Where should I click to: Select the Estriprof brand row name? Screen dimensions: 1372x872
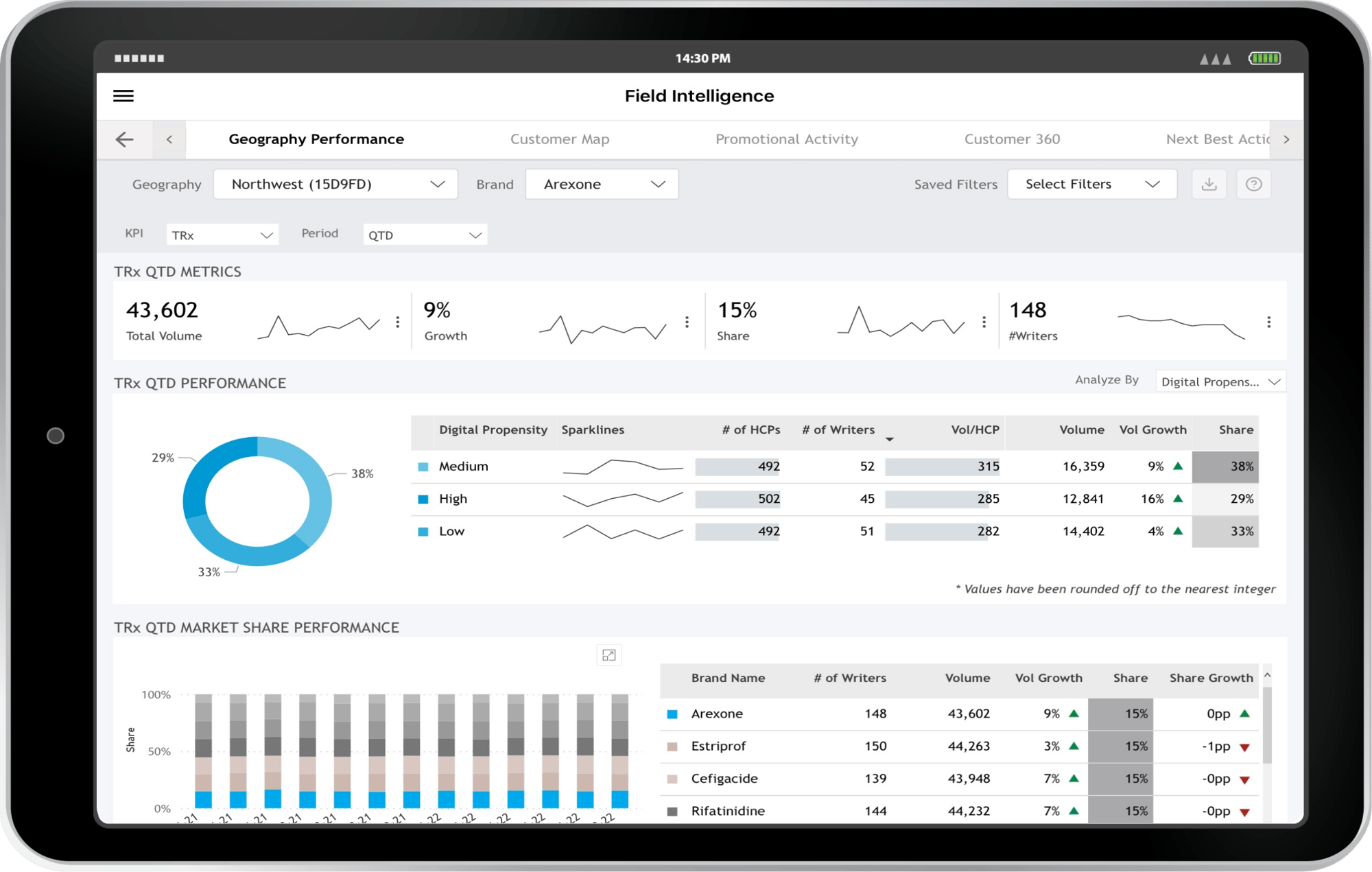(x=718, y=746)
